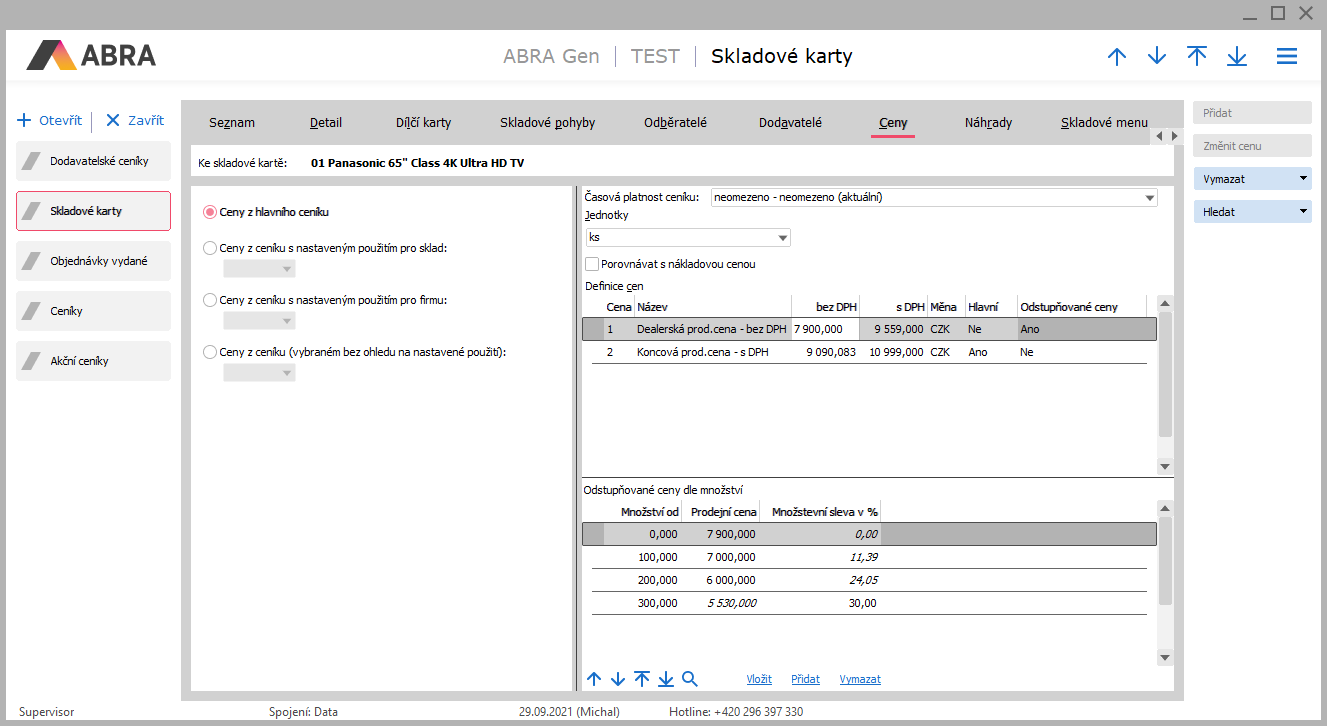Image resolution: width=1327 pixels, height=726 pixels.
Task: Switch to the Skladové pohyby tab
Action: pos(547,123)
